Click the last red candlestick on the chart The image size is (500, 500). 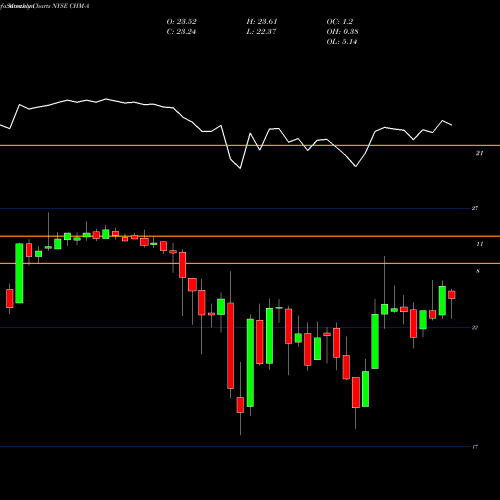[452, 295]
